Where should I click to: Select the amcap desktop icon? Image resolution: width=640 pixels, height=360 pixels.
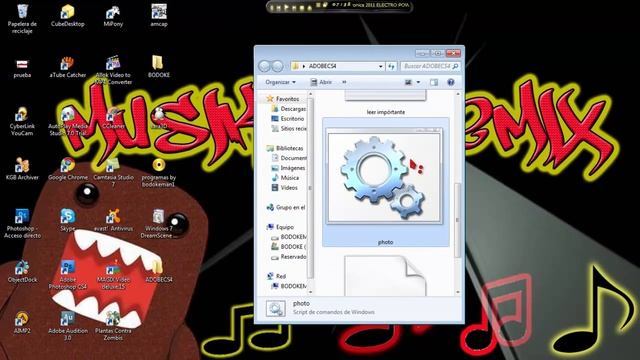pyautogui.click(x=159, y=16)
